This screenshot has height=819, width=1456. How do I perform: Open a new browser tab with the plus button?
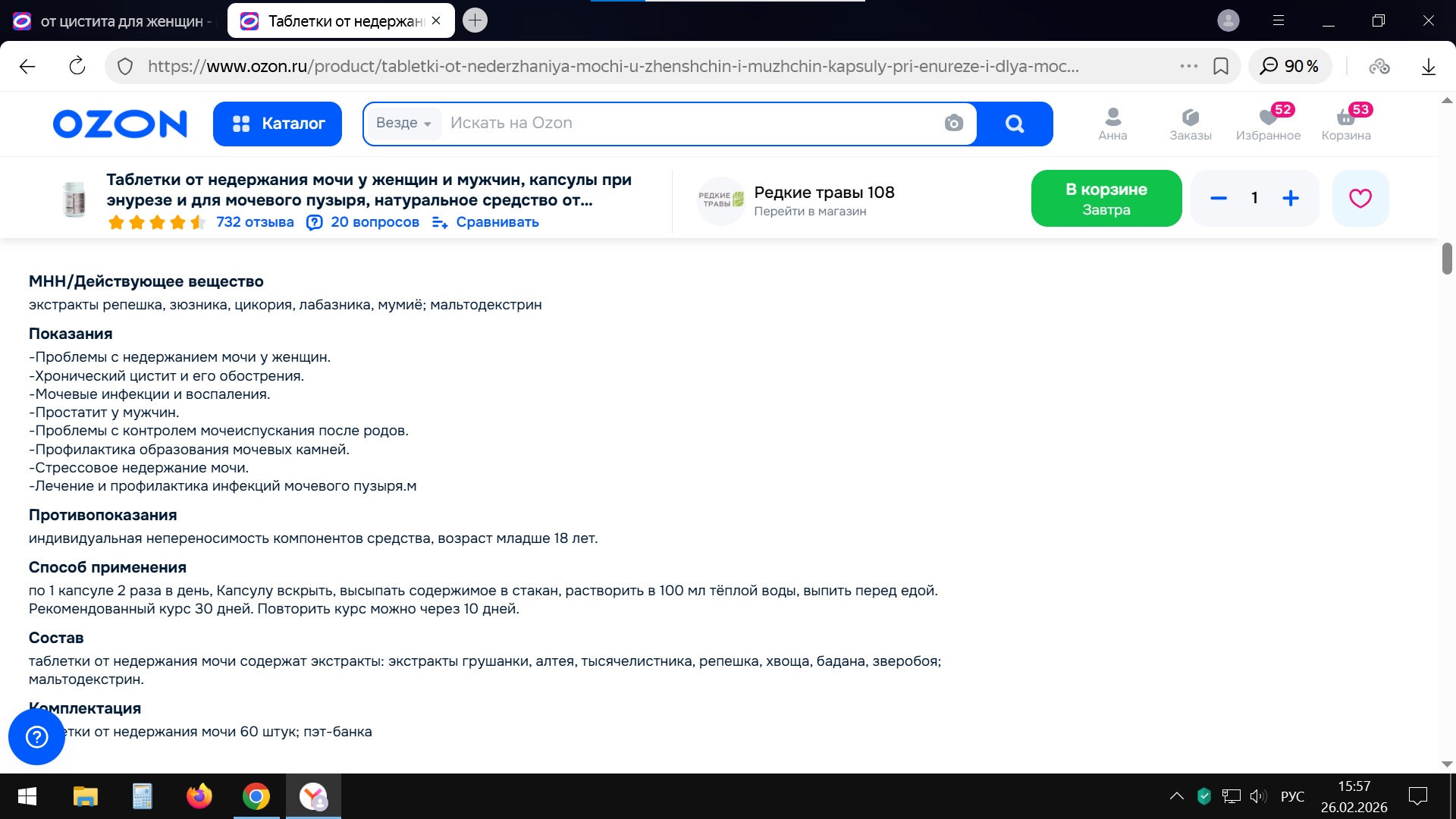[475, 20]
